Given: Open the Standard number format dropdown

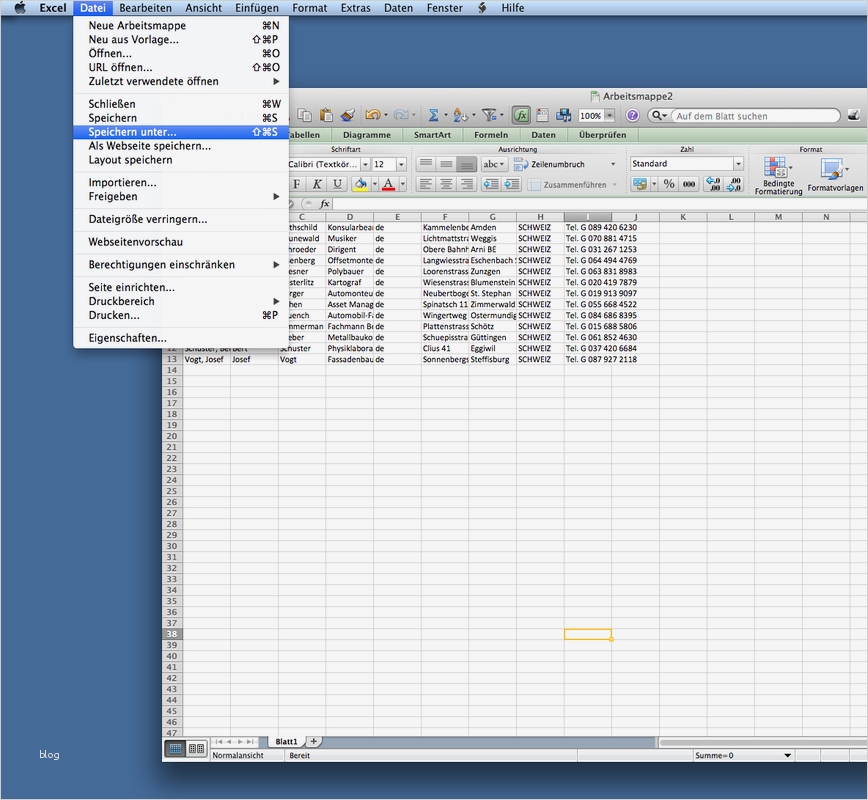Looking at the screenshot, I should (x=738, y=164).
